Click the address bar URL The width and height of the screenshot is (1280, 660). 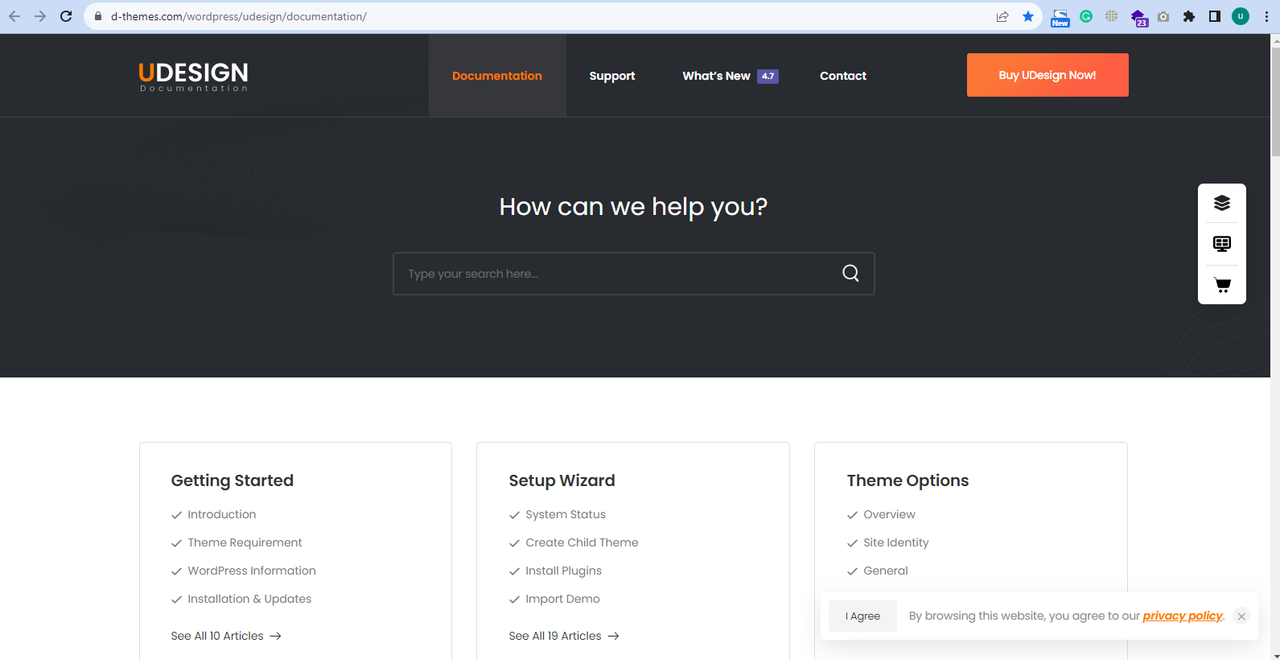point(238,16)
